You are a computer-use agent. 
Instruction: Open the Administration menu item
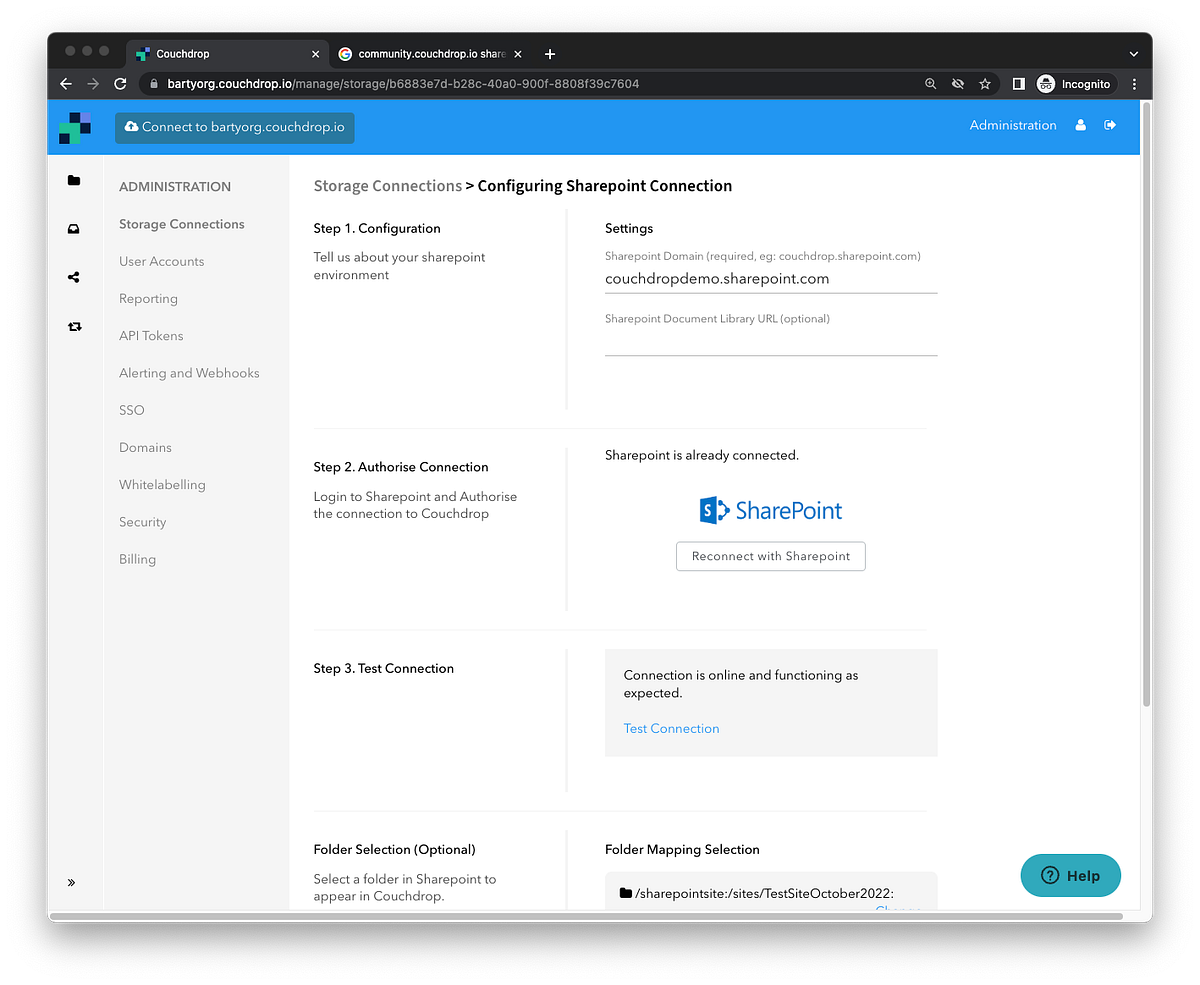1012,125
